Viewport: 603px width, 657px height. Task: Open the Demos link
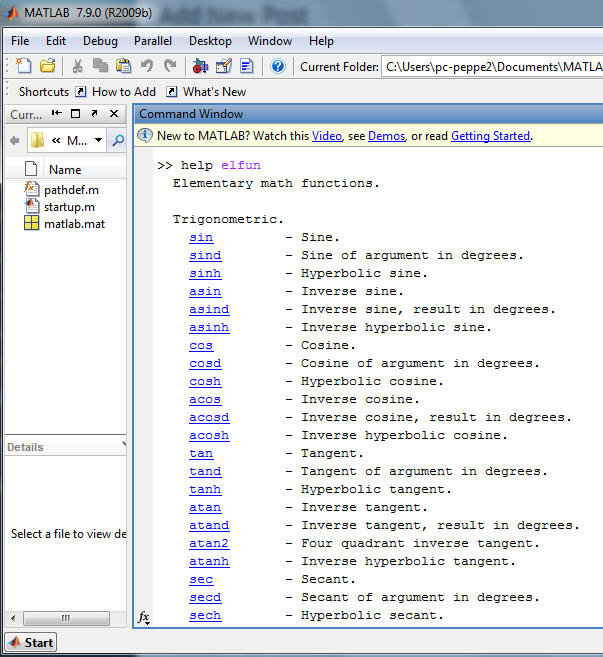pos(387,136)
